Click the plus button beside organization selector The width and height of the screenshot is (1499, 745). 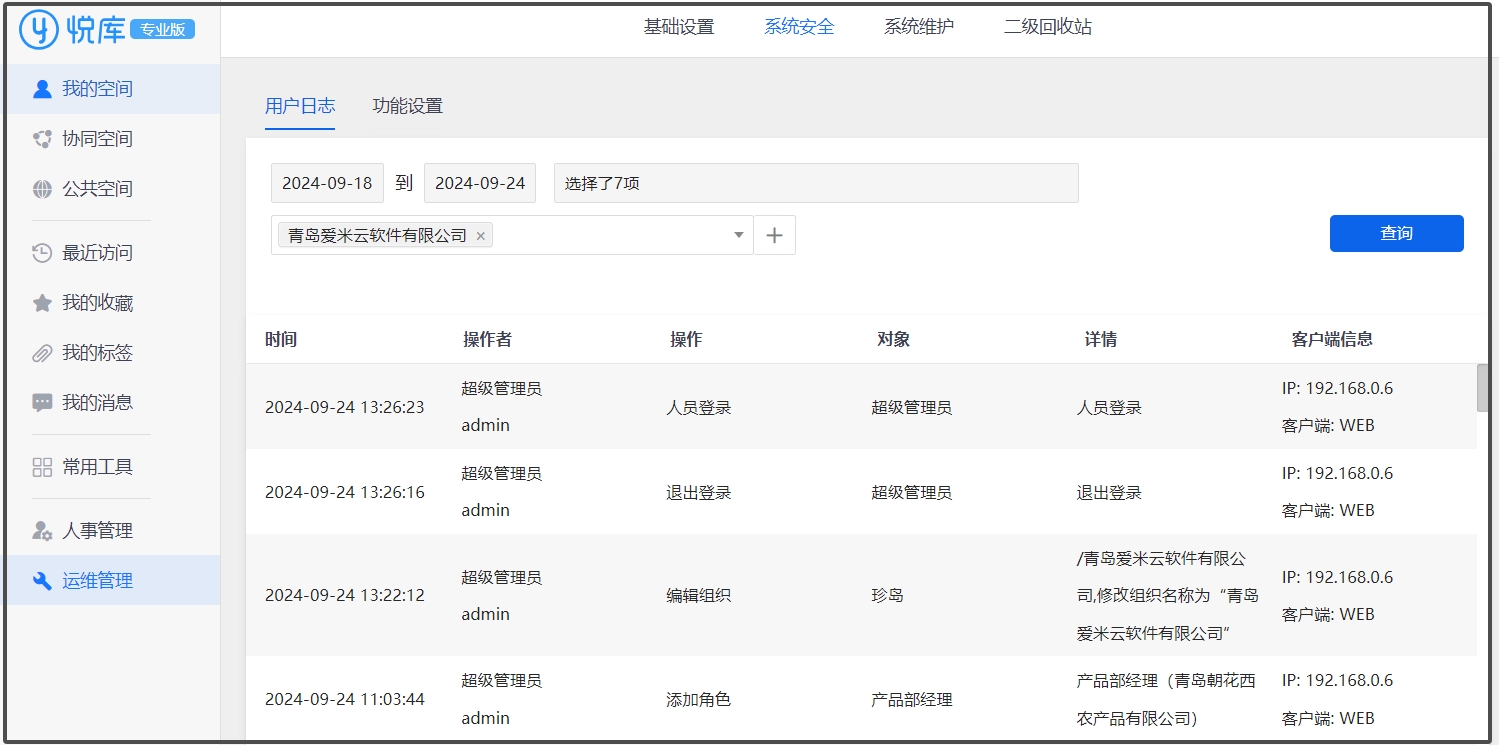pos(774,235)
